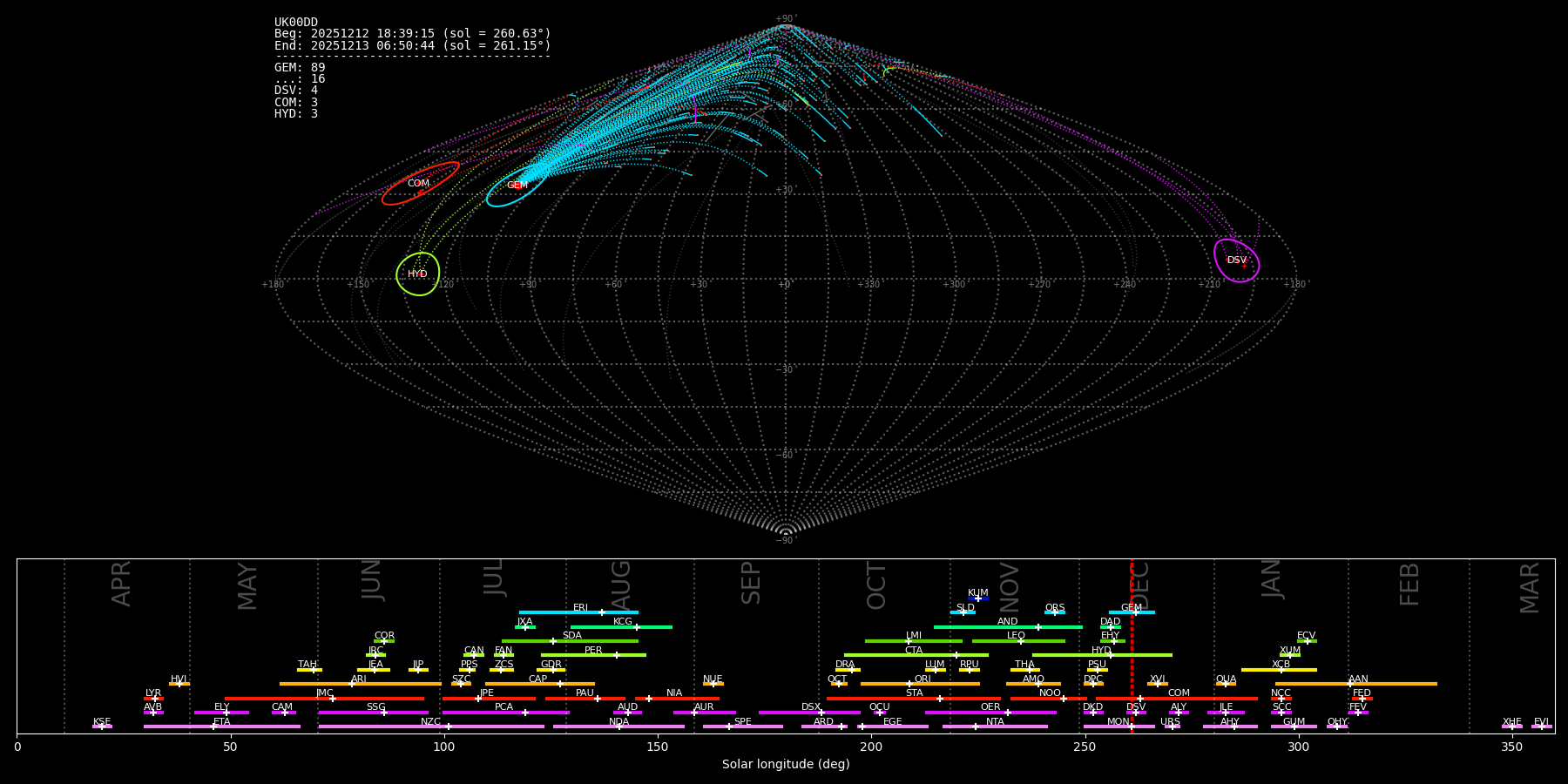Click the AAN shower orange bar
1568x784 pixels.
tap(1356, 684)
